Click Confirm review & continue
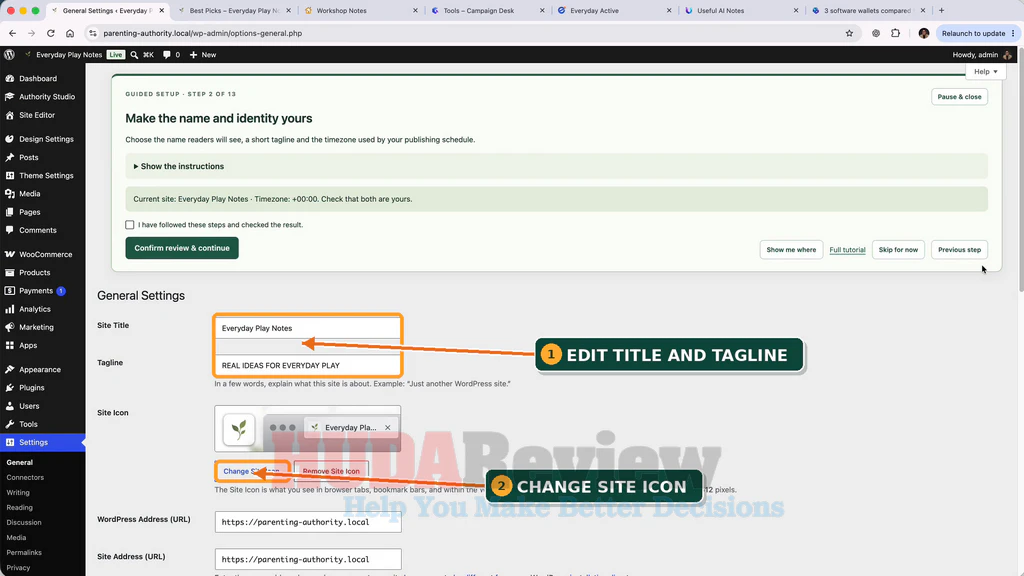Viewport: 1024px width, 576px height. [x=182, y=248]
